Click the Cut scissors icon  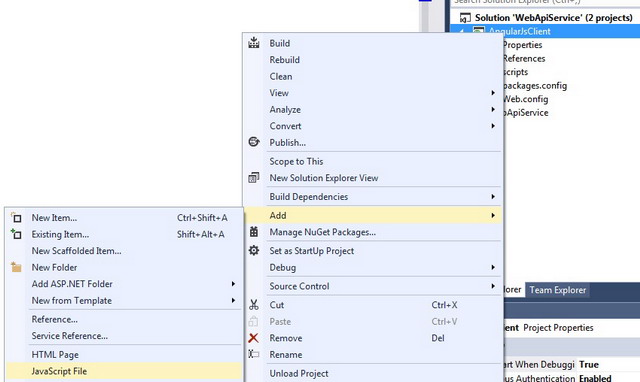pos(253,304)
